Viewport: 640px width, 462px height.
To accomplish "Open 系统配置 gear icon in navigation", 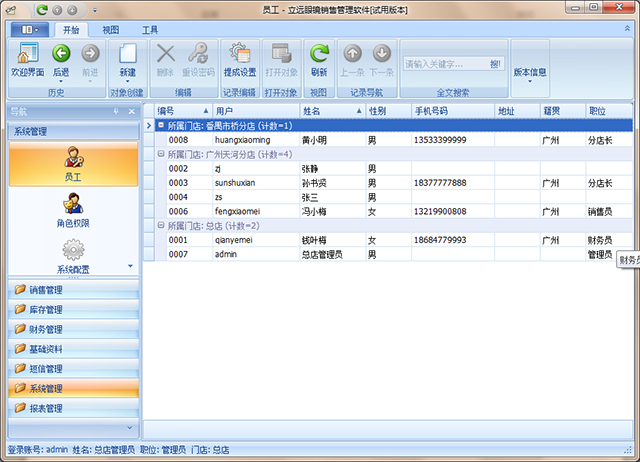I will (73, 257).
